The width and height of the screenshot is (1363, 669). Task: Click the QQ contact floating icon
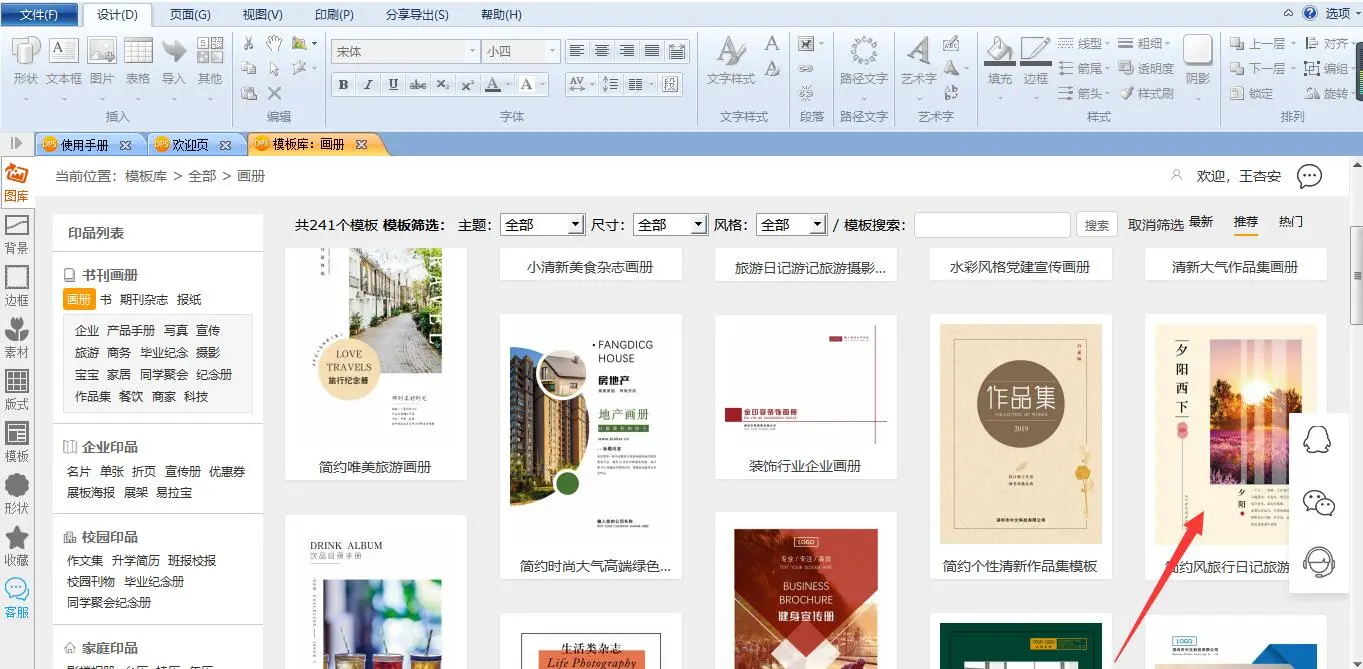pyautogui.click(x=1318, y=441)
